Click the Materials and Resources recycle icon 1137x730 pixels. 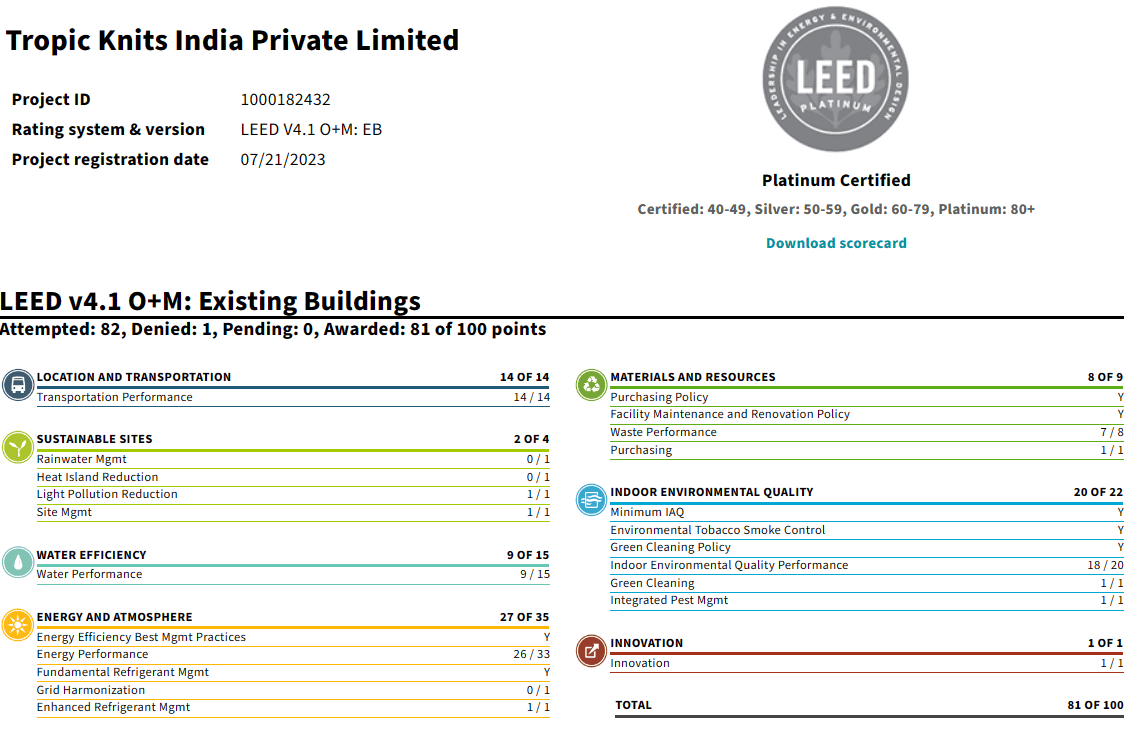592,385
